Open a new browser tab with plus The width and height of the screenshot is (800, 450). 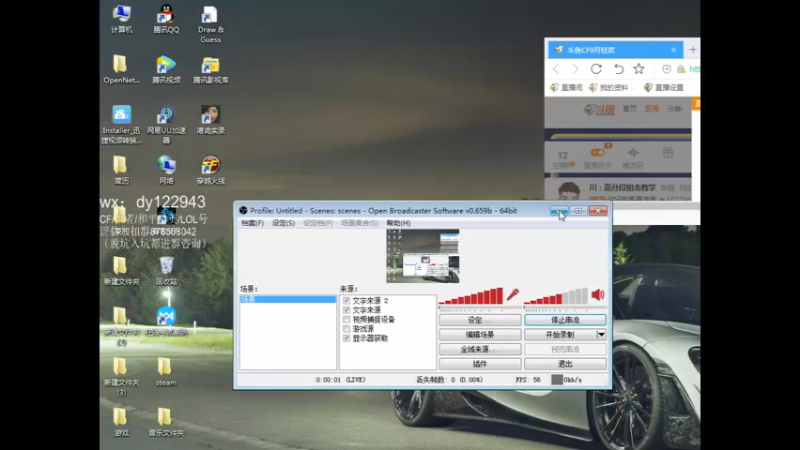pyautogui.click(x=692, y=49)
